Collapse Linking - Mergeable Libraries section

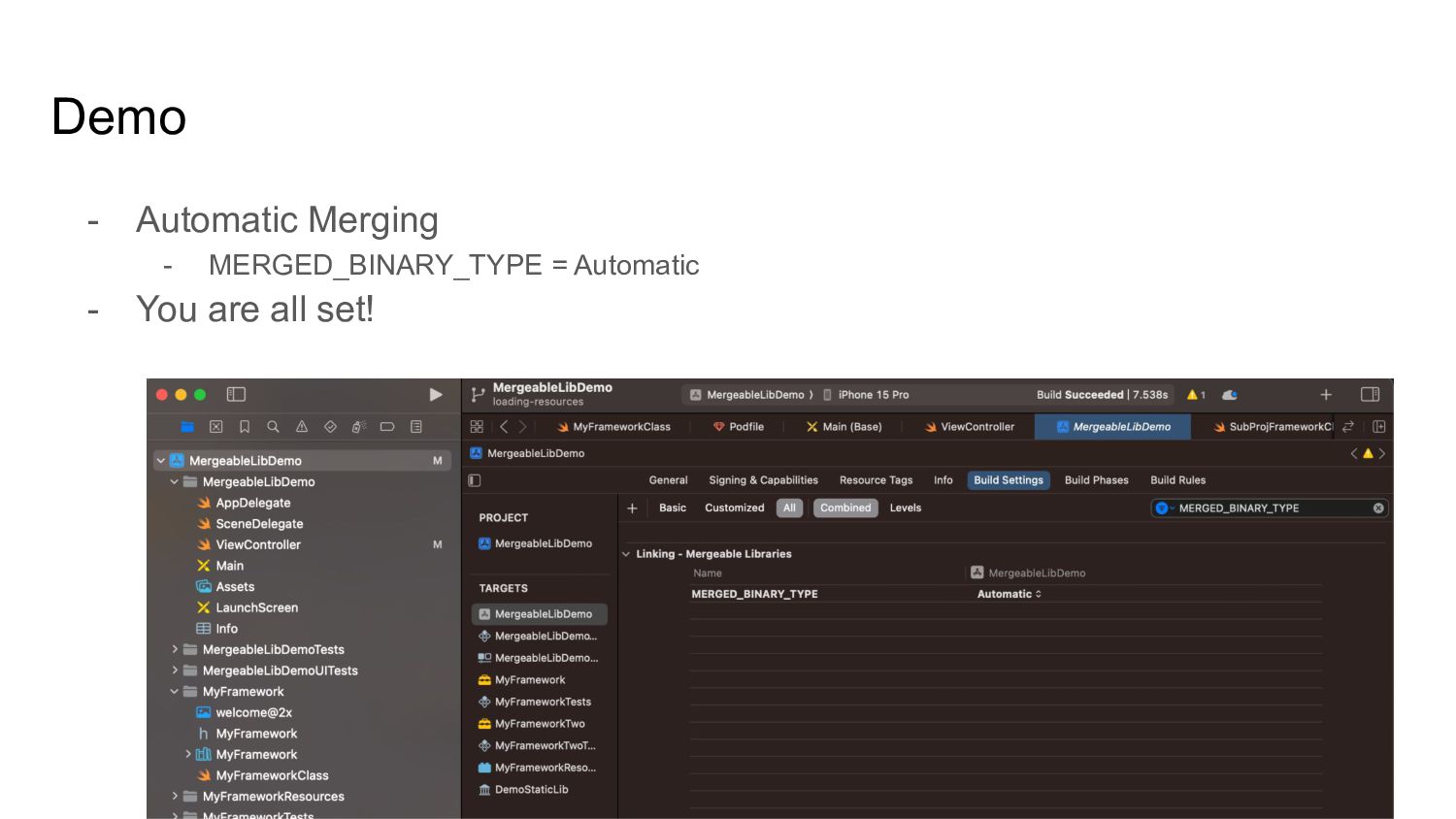[x=626, y=554]
